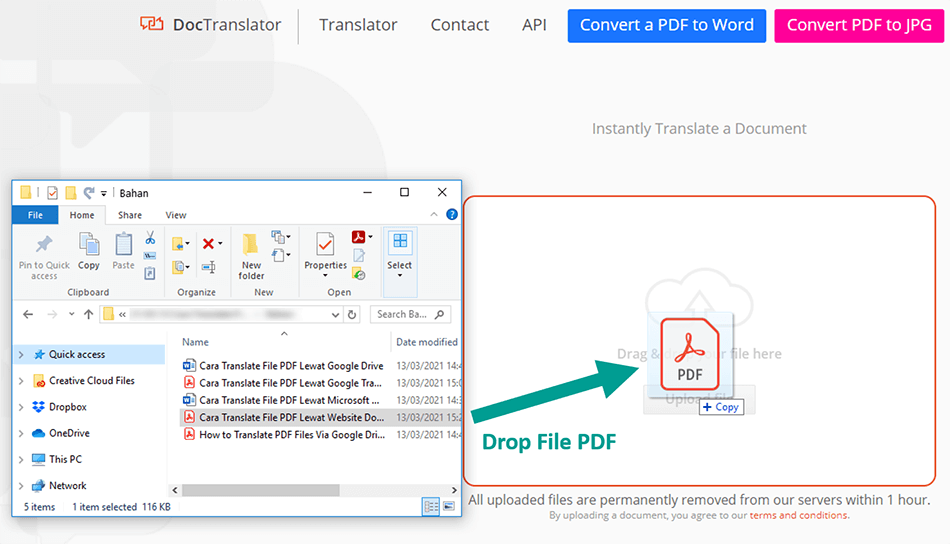Click the Cut scissors icon
950x544 pixels.
150,237
